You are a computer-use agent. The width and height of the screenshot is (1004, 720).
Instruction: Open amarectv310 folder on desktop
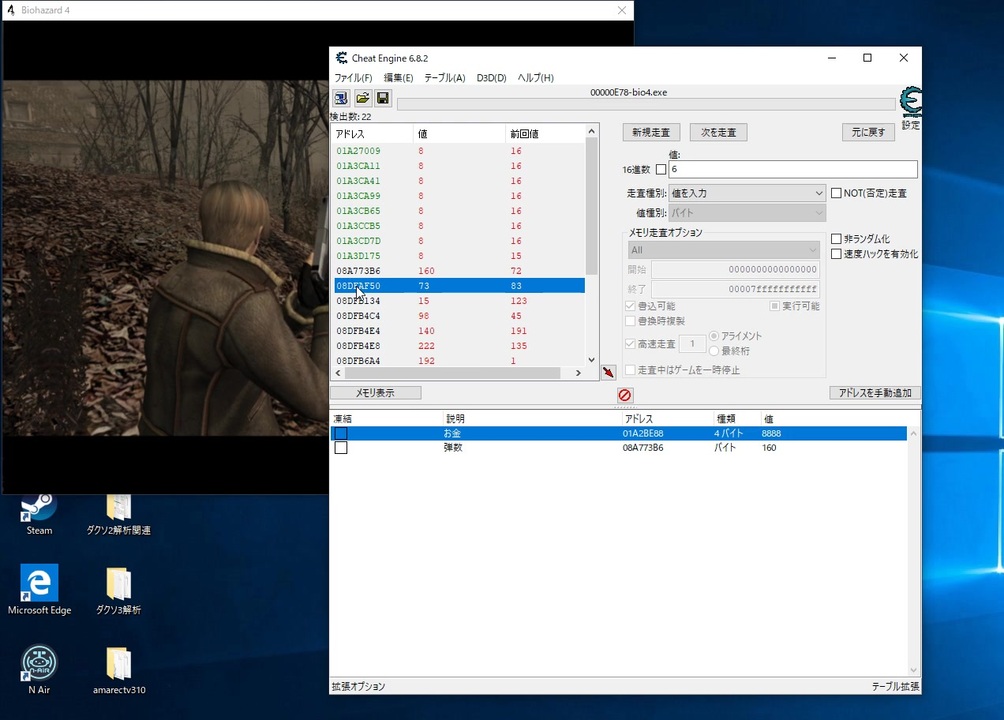118,670
